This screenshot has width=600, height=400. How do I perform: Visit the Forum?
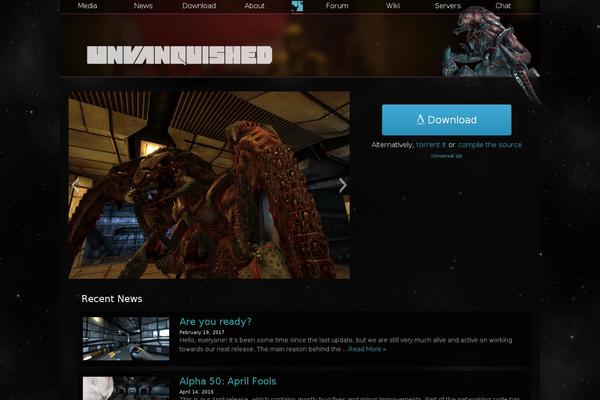(x=337, y=6)
